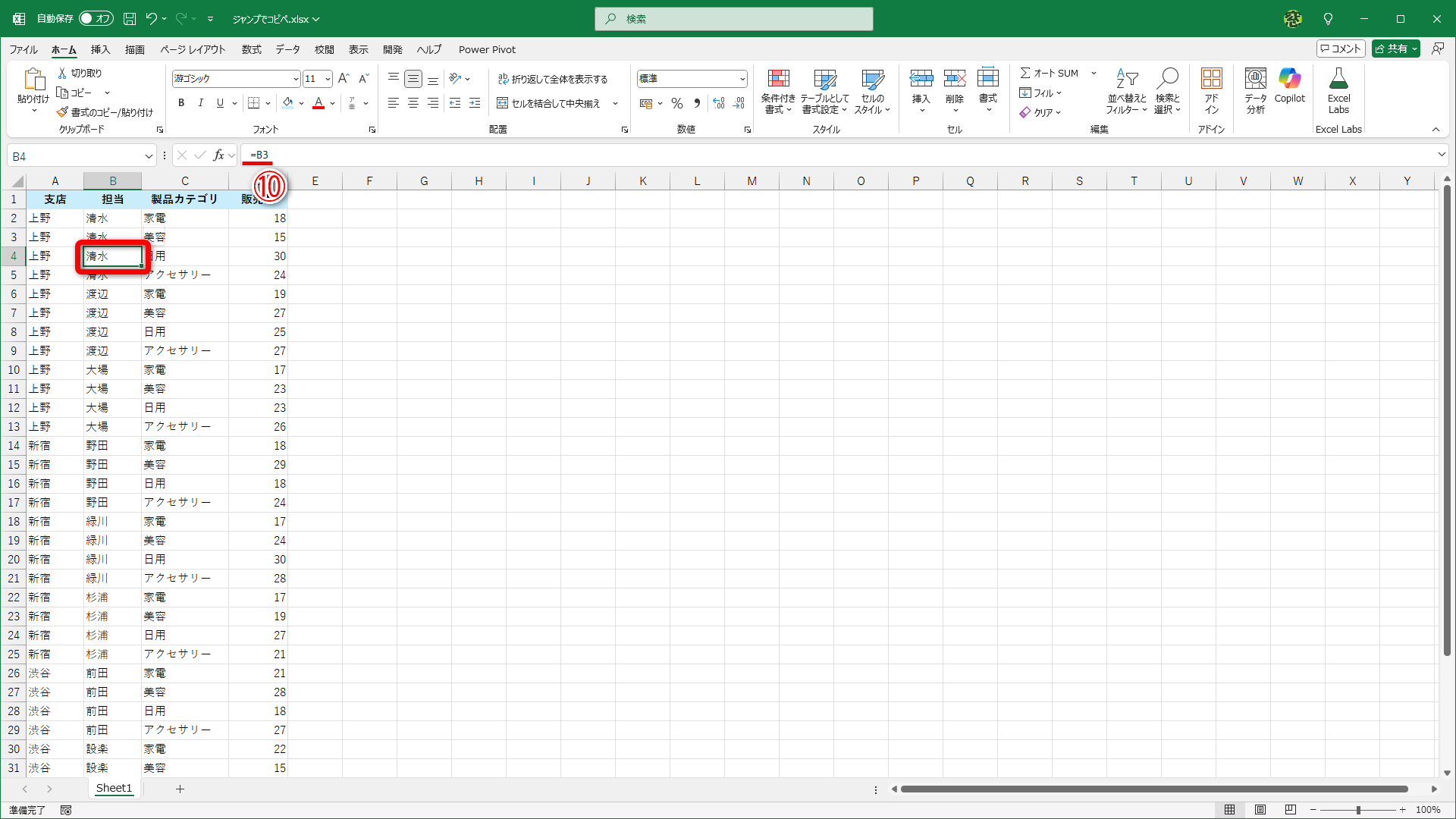Click the Format Painter brush icon
The image size is (1456, 819).
(63, 112)
